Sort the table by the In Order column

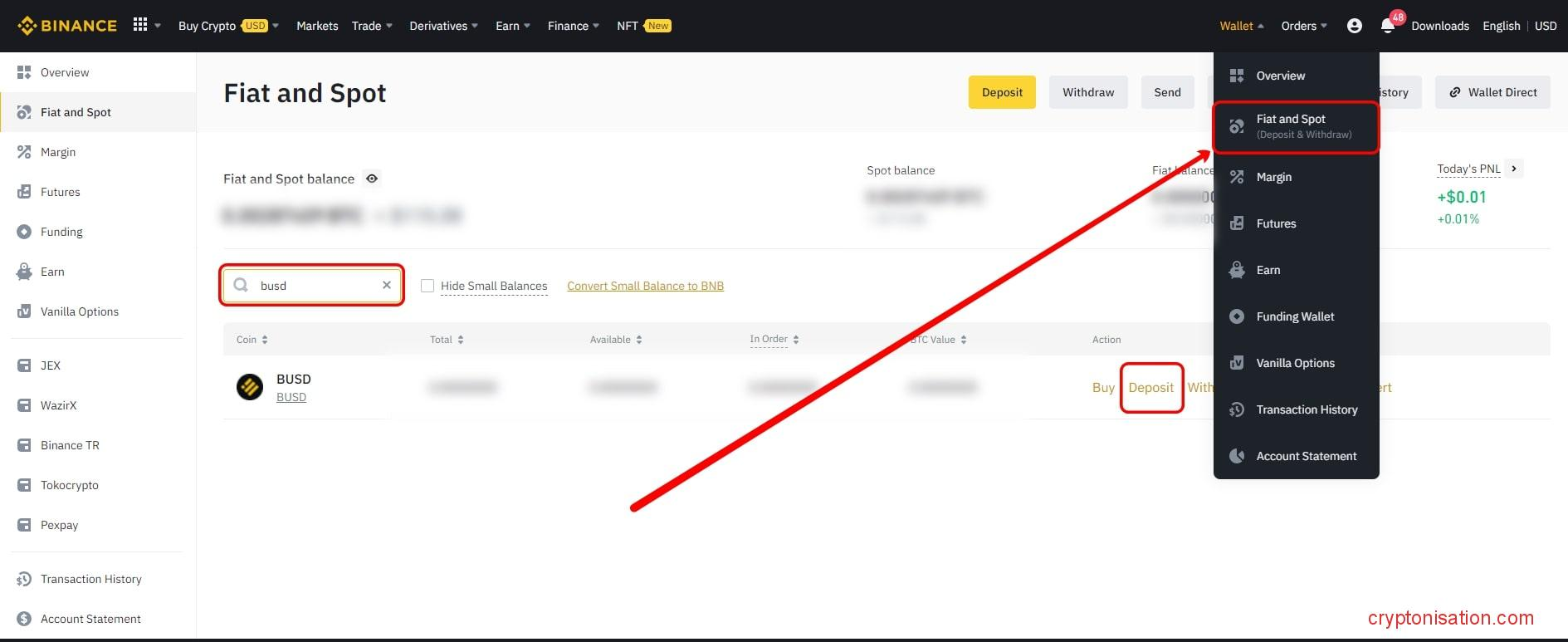pos(774,340)
